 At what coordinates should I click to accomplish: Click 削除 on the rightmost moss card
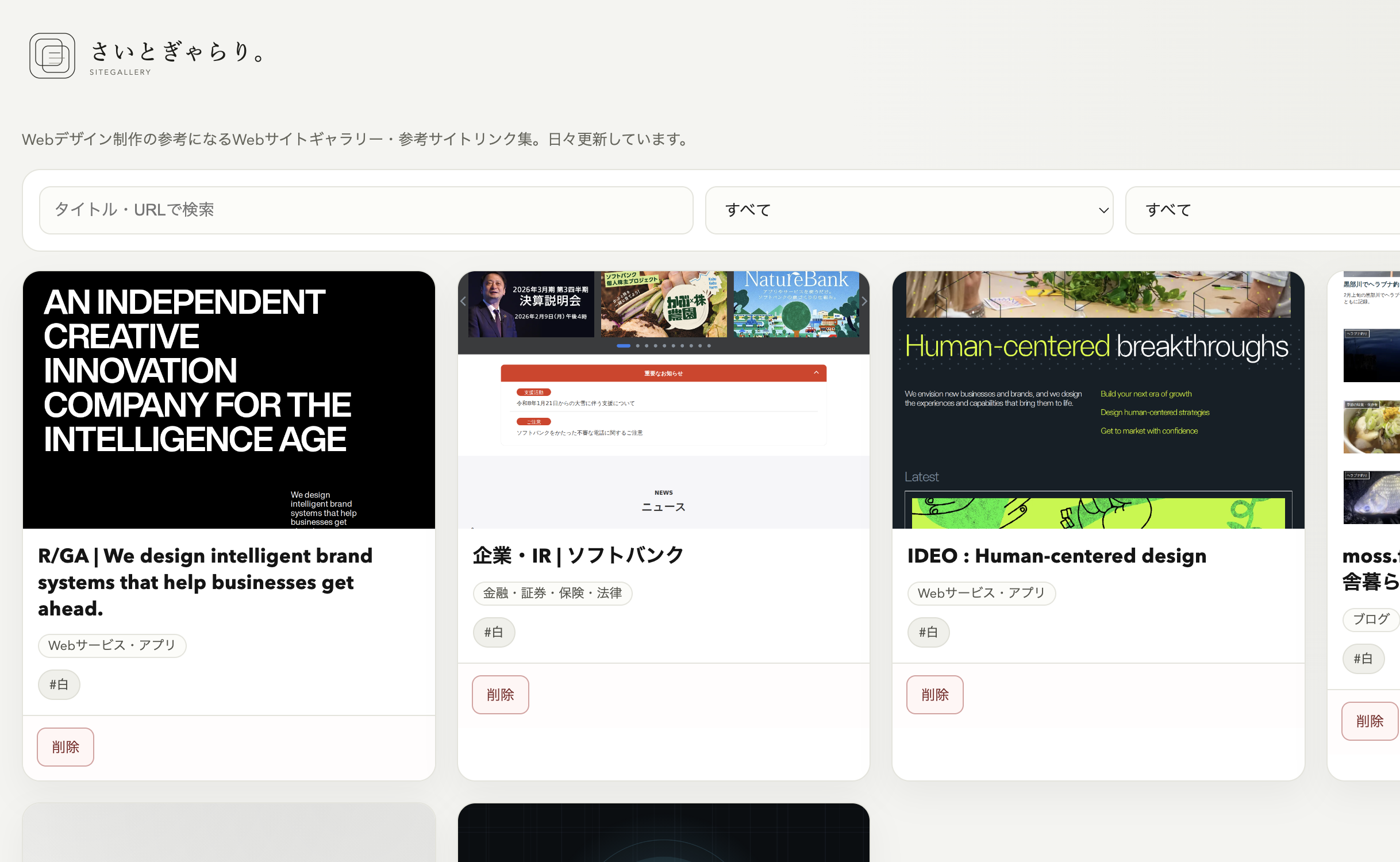coord(1370,721)
